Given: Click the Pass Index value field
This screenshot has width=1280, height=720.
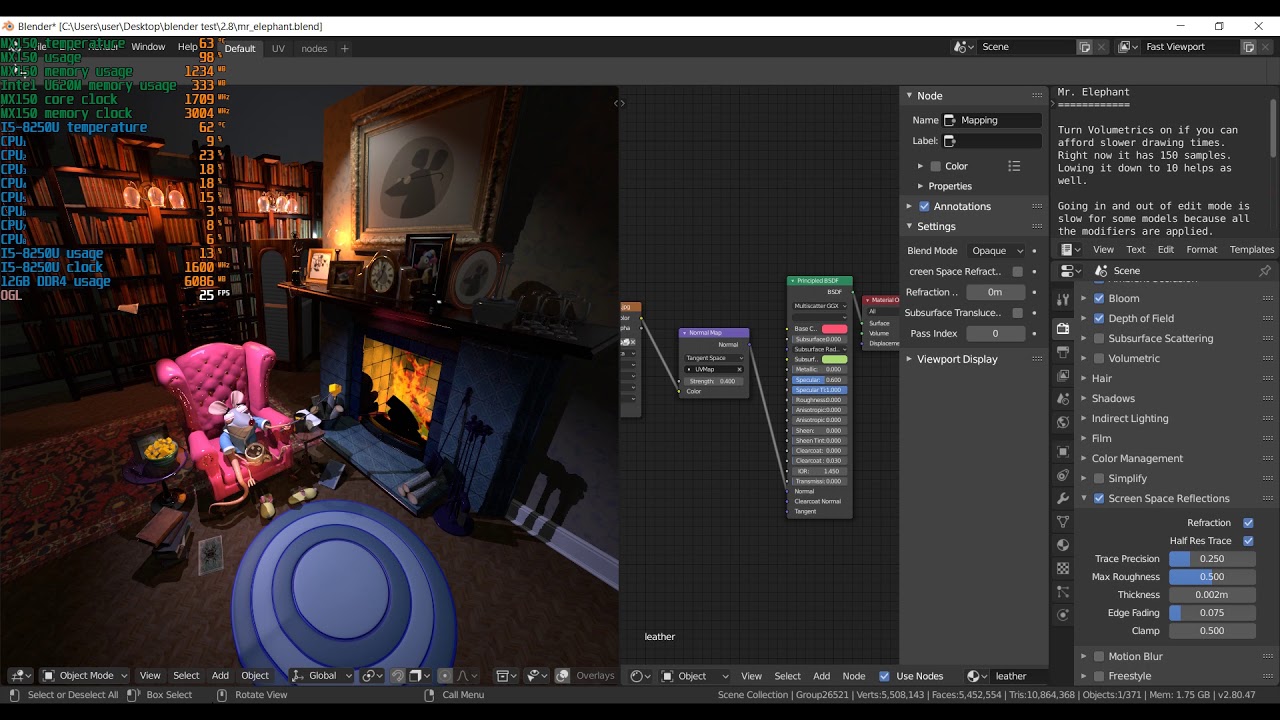Looking at the screenshot, I should coord(995,333).
